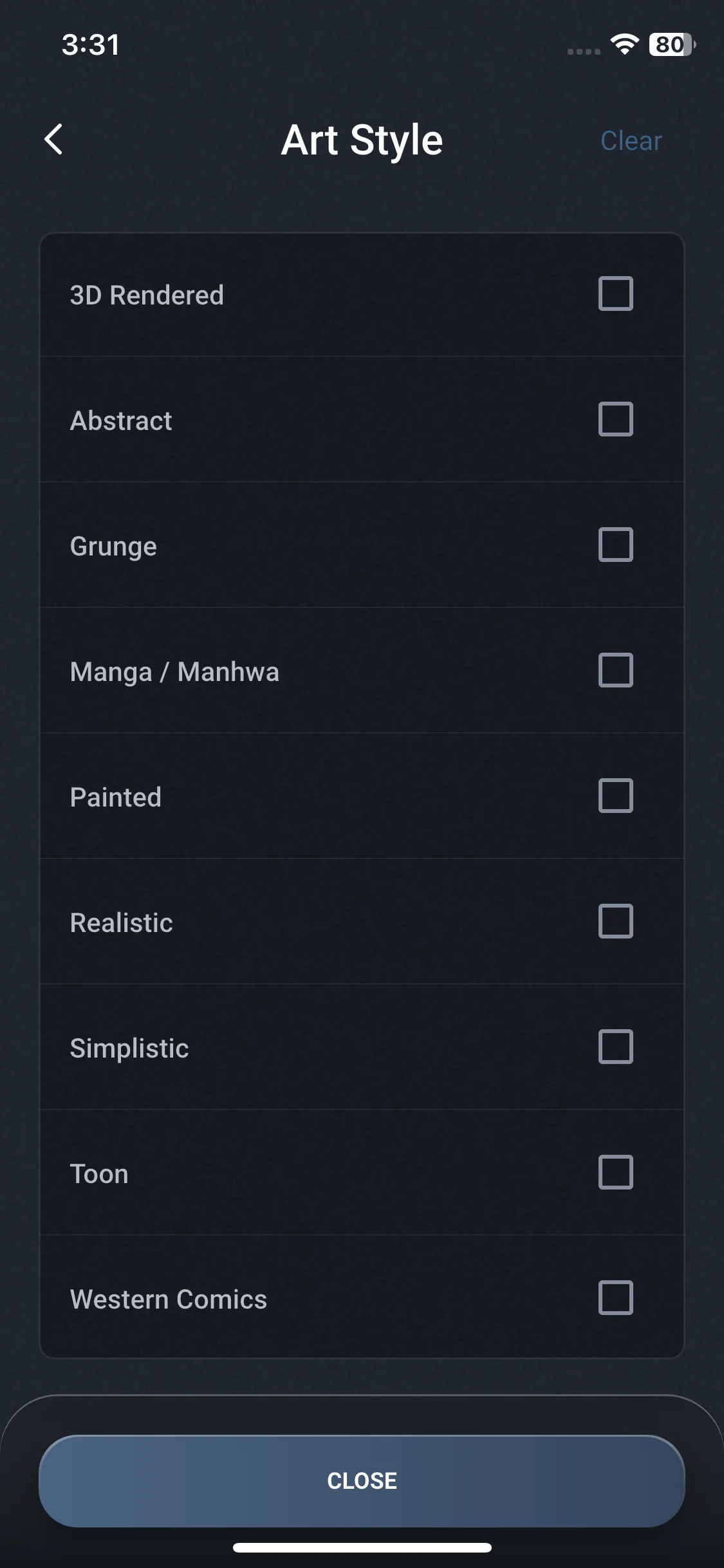Tap the Painted list row label
The height and width of the screenshot is (1568, 724).
tap(116, 798)
